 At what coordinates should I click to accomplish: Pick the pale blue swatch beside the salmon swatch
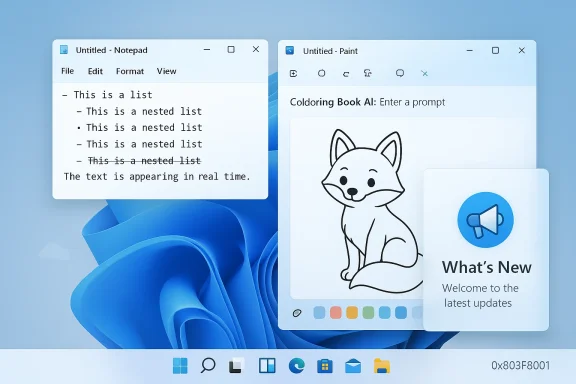[319, 313]
